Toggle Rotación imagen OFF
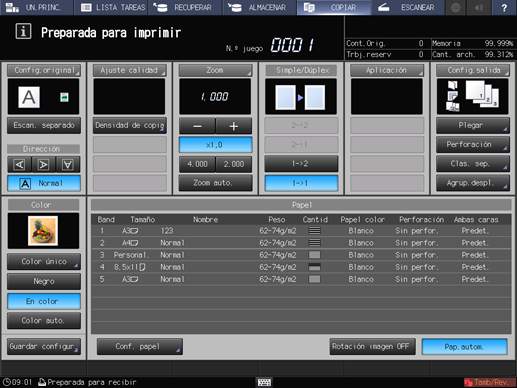This screenshot has height=388, width=517. [372, 347]
